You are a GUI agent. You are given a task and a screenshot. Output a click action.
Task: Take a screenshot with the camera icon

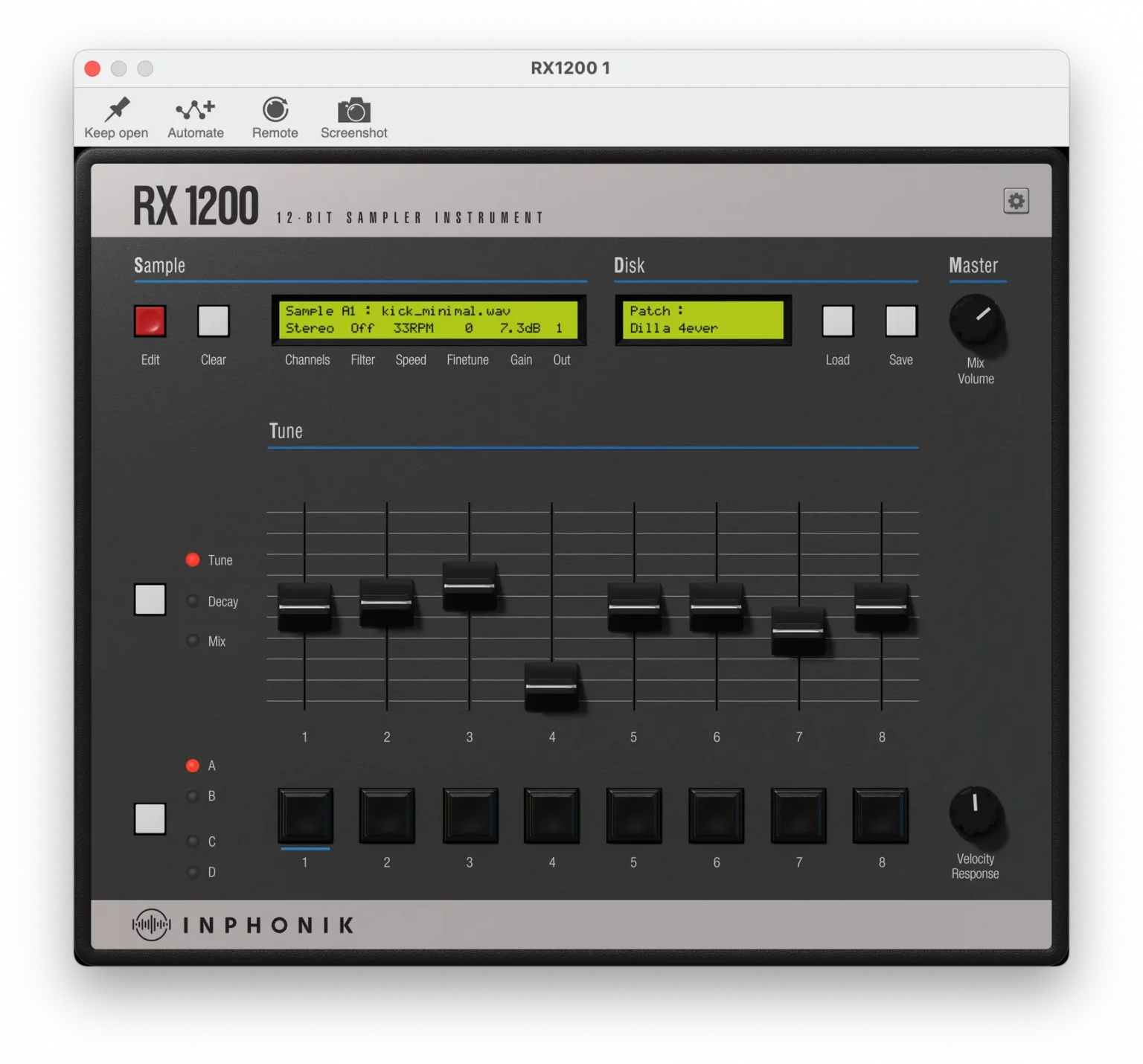[x=353, y=111]
